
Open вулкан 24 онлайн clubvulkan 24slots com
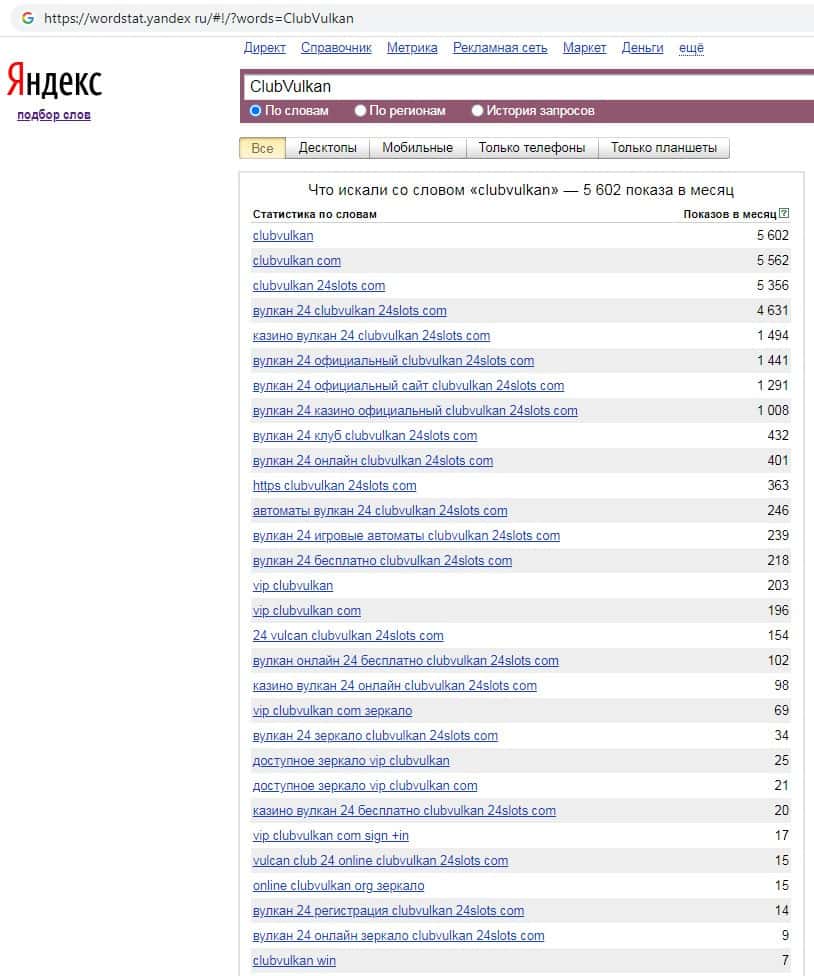(373, 461)
